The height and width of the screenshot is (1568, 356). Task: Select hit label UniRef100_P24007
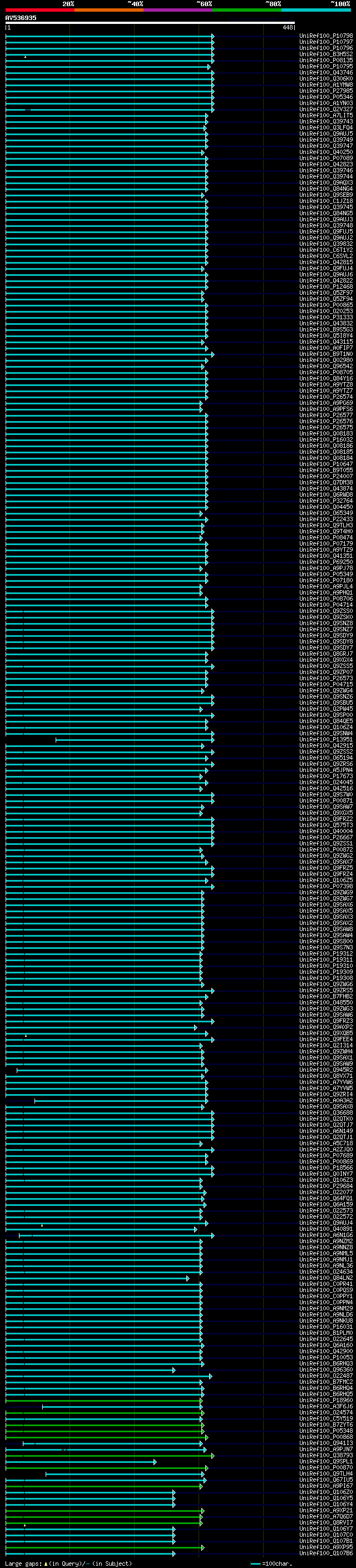(326, 477)
